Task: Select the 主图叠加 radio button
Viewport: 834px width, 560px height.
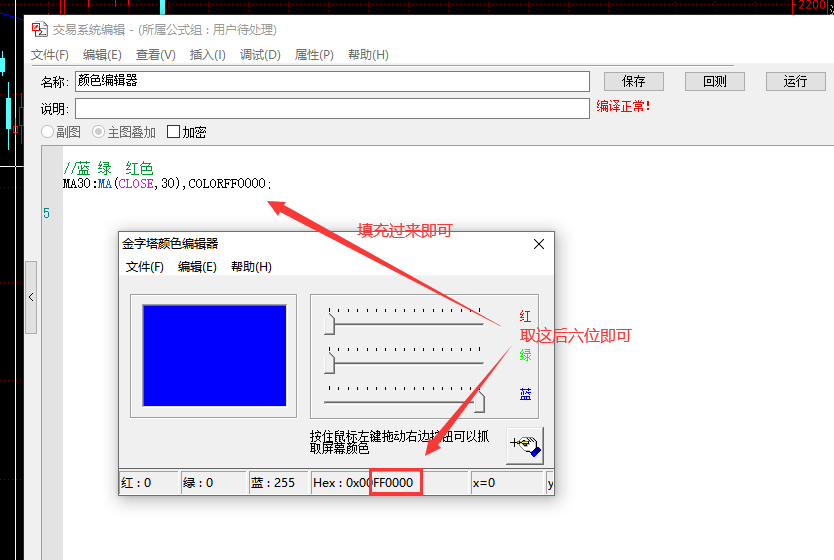Action: [98, 131]
